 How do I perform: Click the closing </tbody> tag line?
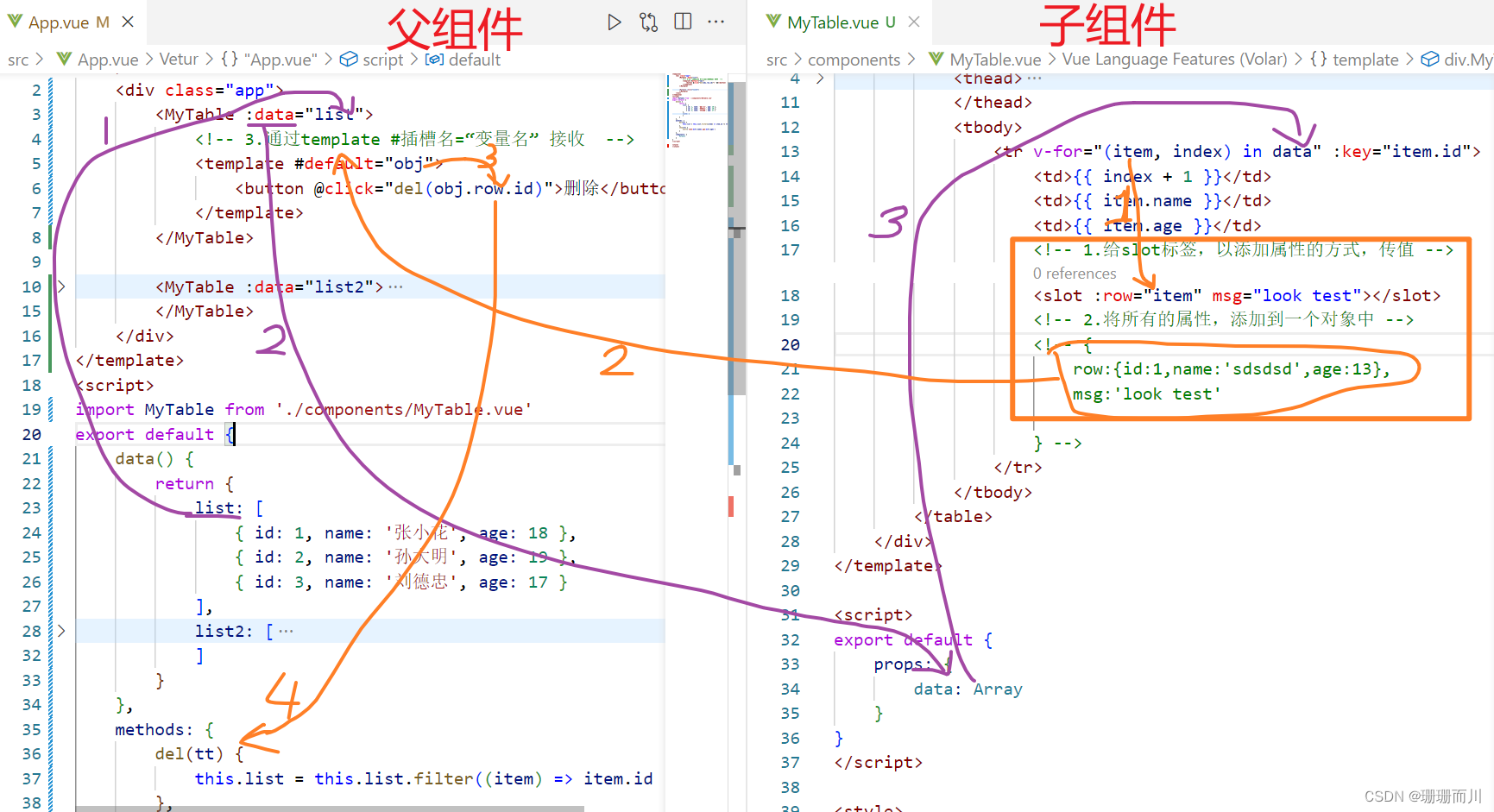[993, 492]
